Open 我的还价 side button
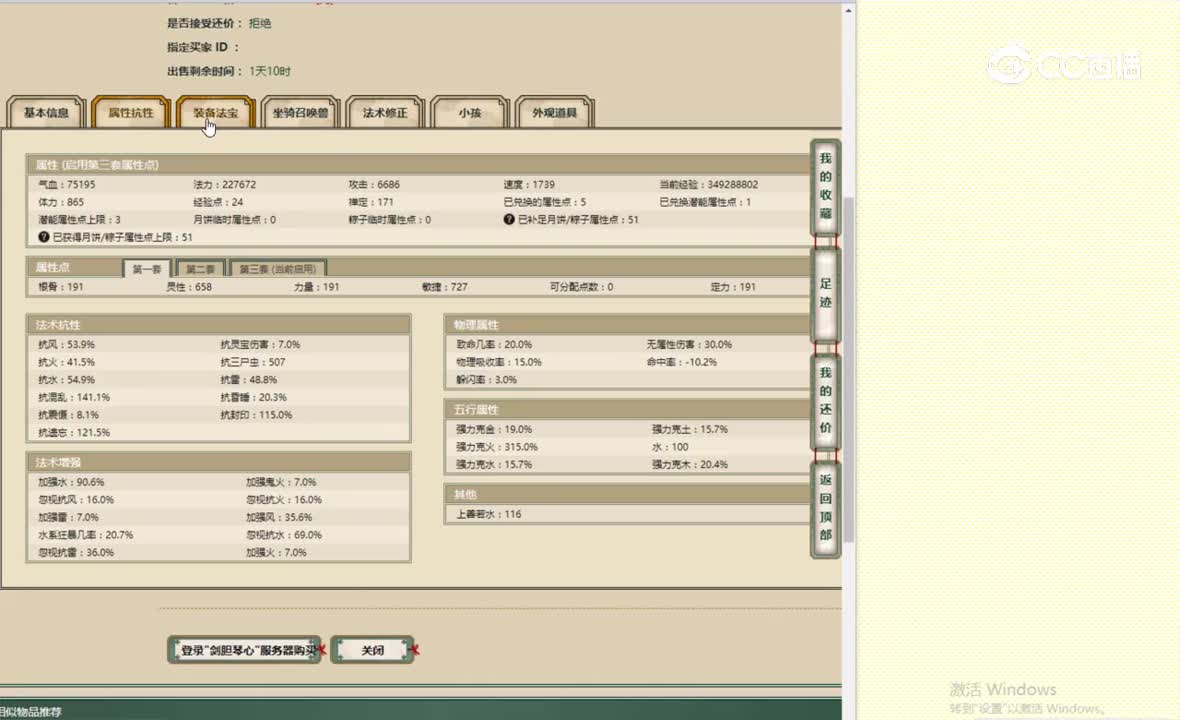 point(826,400)
